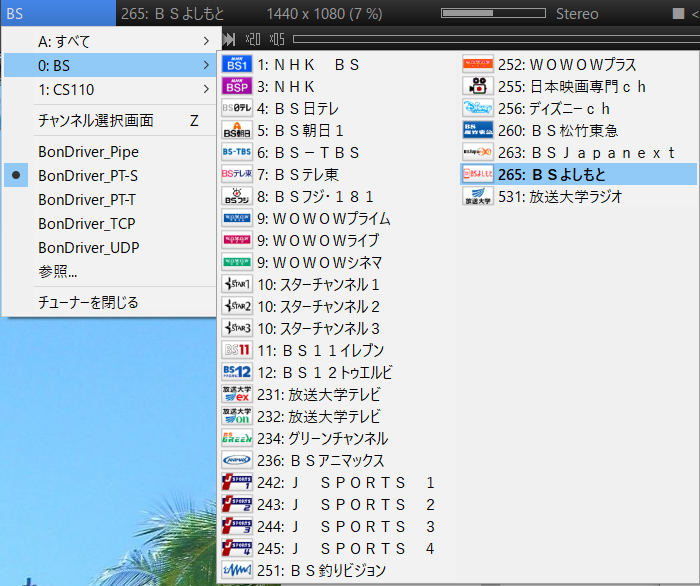The height and width of the screenshot is (586, 700).
Task: Click the Stereo audio mode label
Action: (577, 14)
